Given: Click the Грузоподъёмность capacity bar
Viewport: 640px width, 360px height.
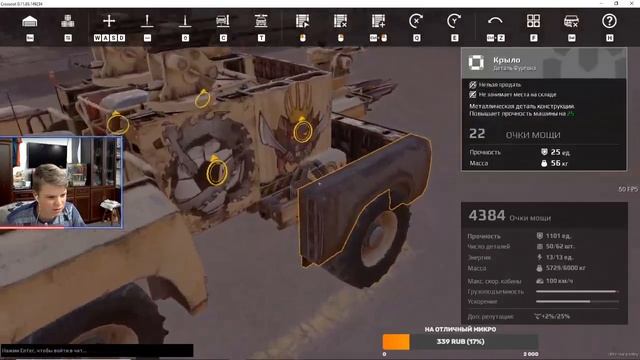Looking at the screenshot, I should [577, 291].
